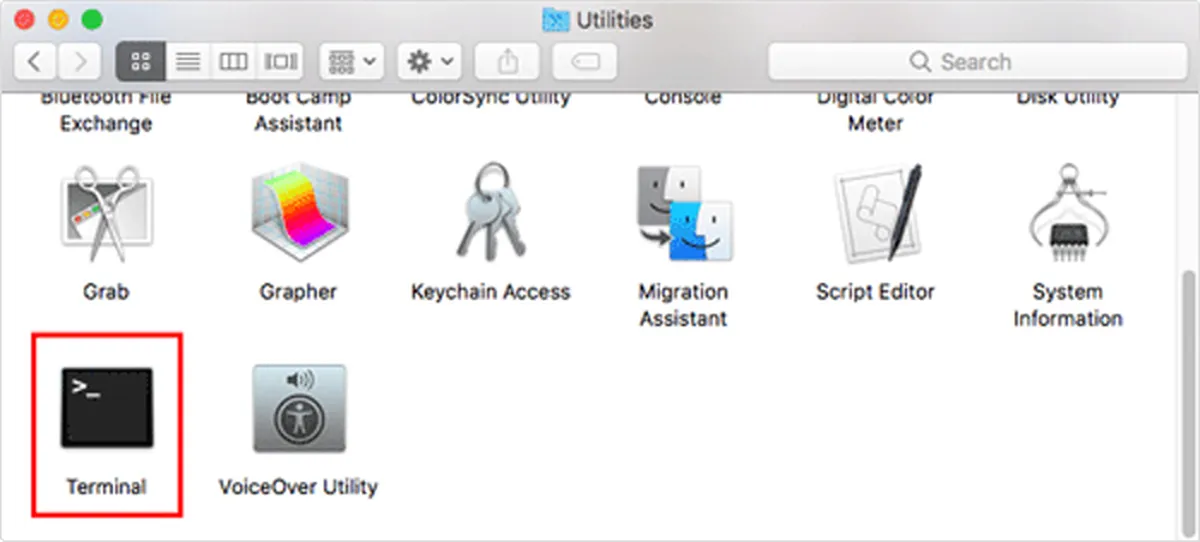The image size is (1200, 542).
Task: Open the Keychain Access keys icon
Action: 490,213
